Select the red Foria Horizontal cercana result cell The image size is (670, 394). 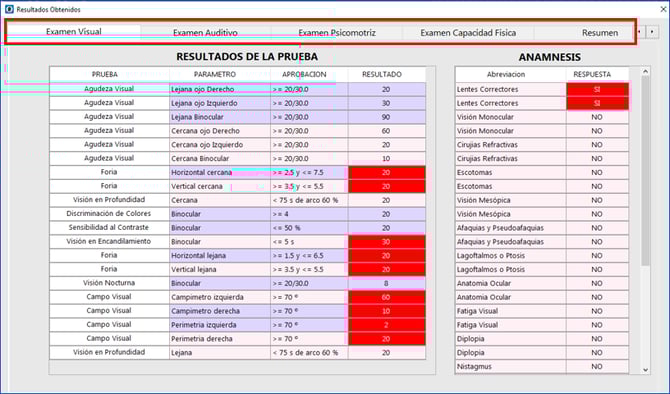(387, 173)
